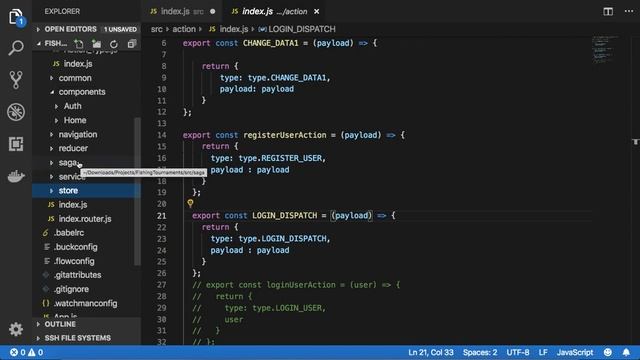Screen dimensions: 640x360
Task: Open the Source Control view icon
Action: pyautogui.click(x=16, y=80)
